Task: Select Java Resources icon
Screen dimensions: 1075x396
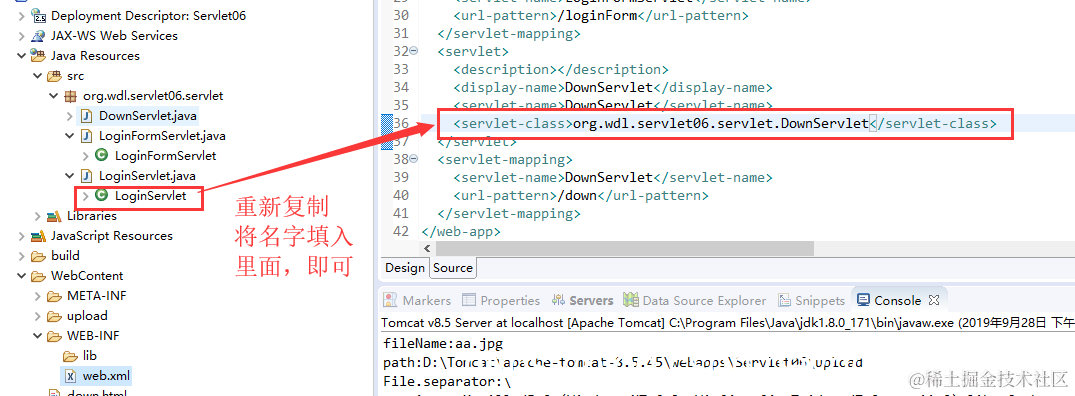Action: tap(38, 55)
